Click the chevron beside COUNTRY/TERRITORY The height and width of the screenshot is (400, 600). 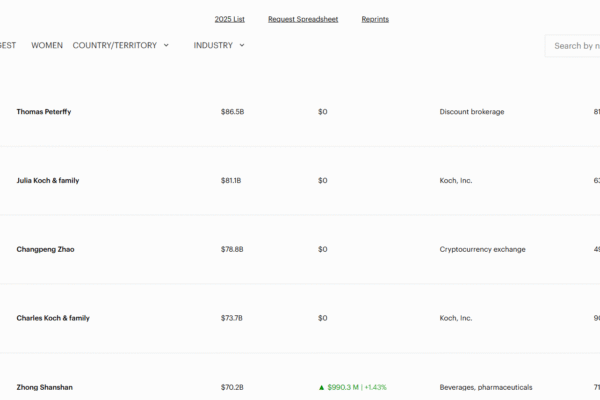click(166, 45)
